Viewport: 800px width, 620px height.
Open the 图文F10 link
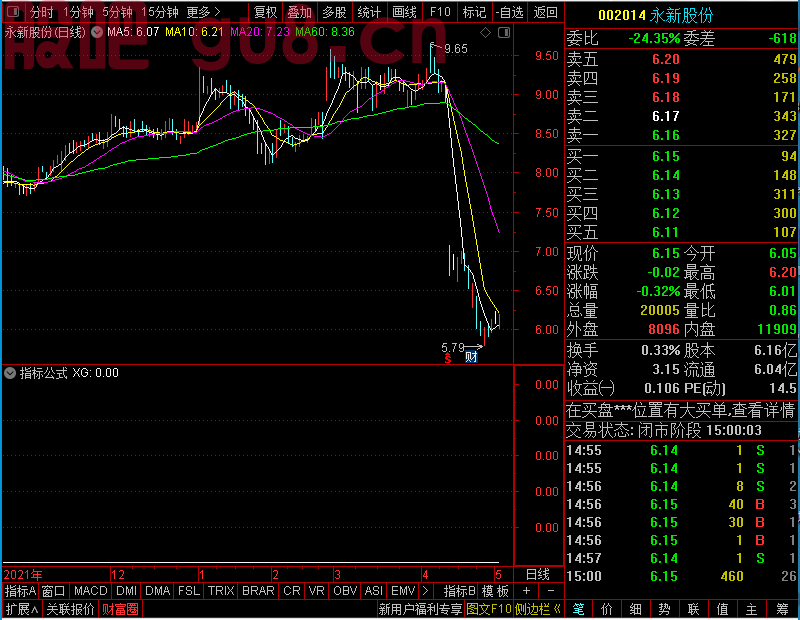click(488, 609)
